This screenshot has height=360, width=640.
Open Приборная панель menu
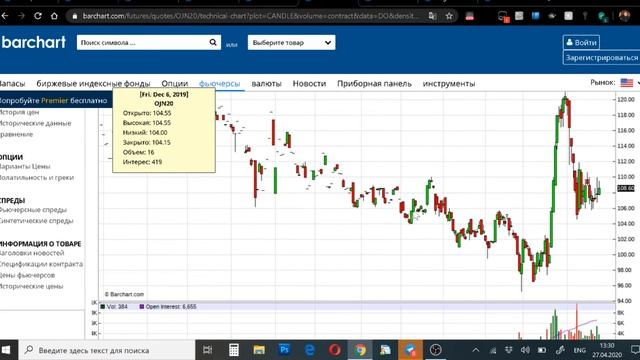pos(374,84)
